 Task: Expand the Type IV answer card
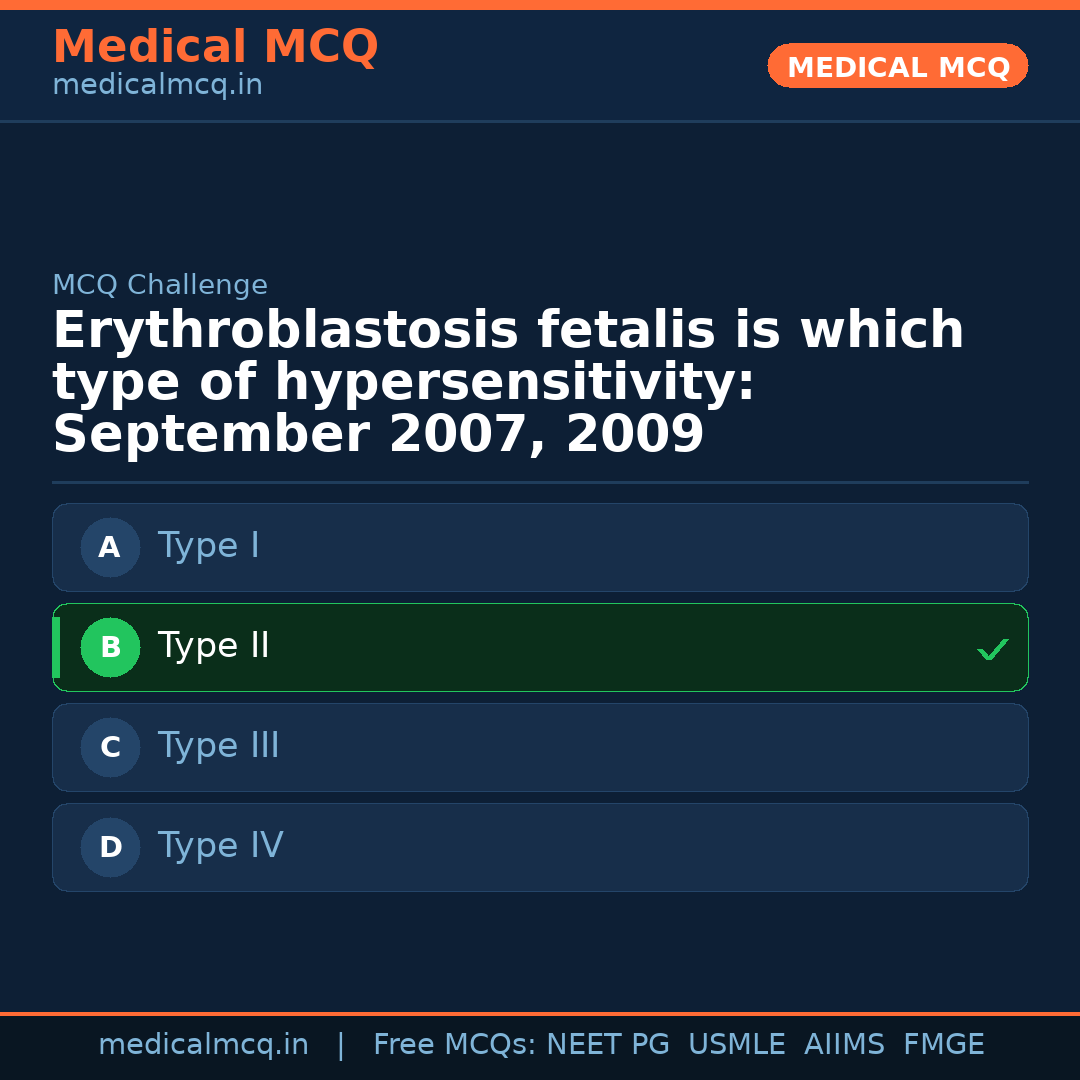(540, 847)
